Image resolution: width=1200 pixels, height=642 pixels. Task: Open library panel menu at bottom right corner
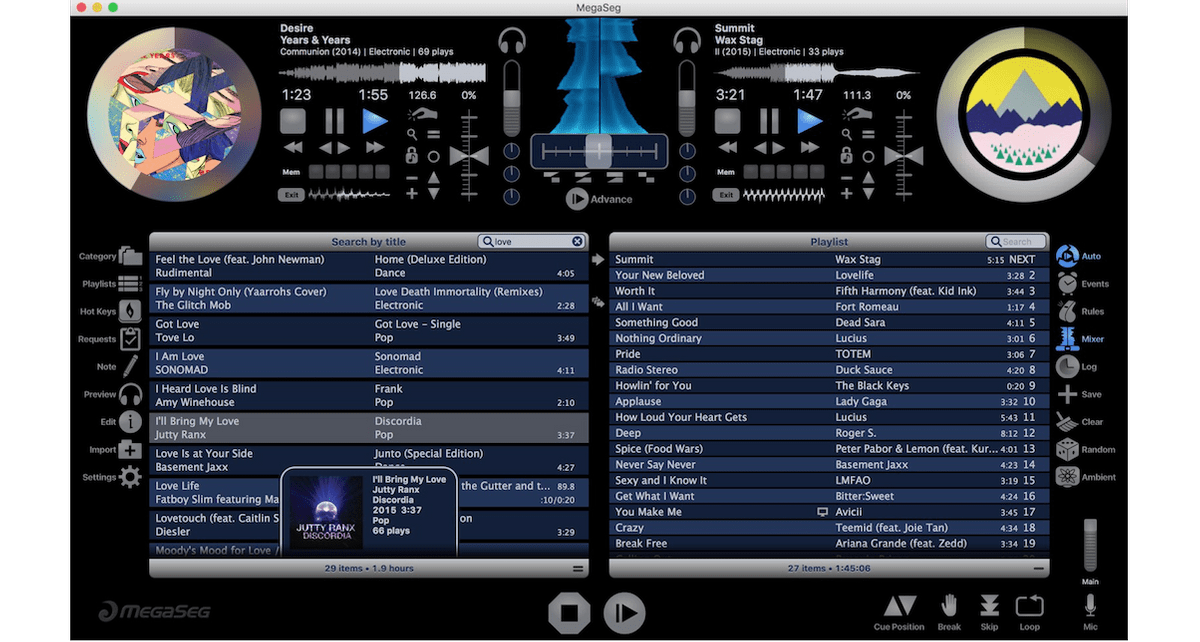pos(578,568)
